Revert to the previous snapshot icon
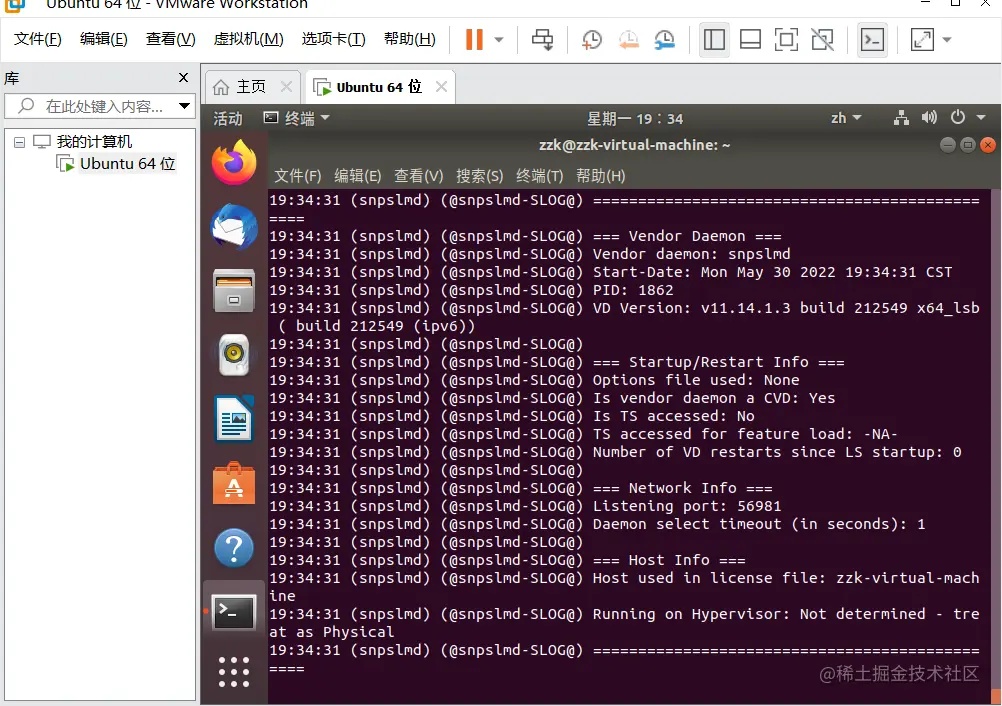 pyautogui.click(x=628, y=40)
